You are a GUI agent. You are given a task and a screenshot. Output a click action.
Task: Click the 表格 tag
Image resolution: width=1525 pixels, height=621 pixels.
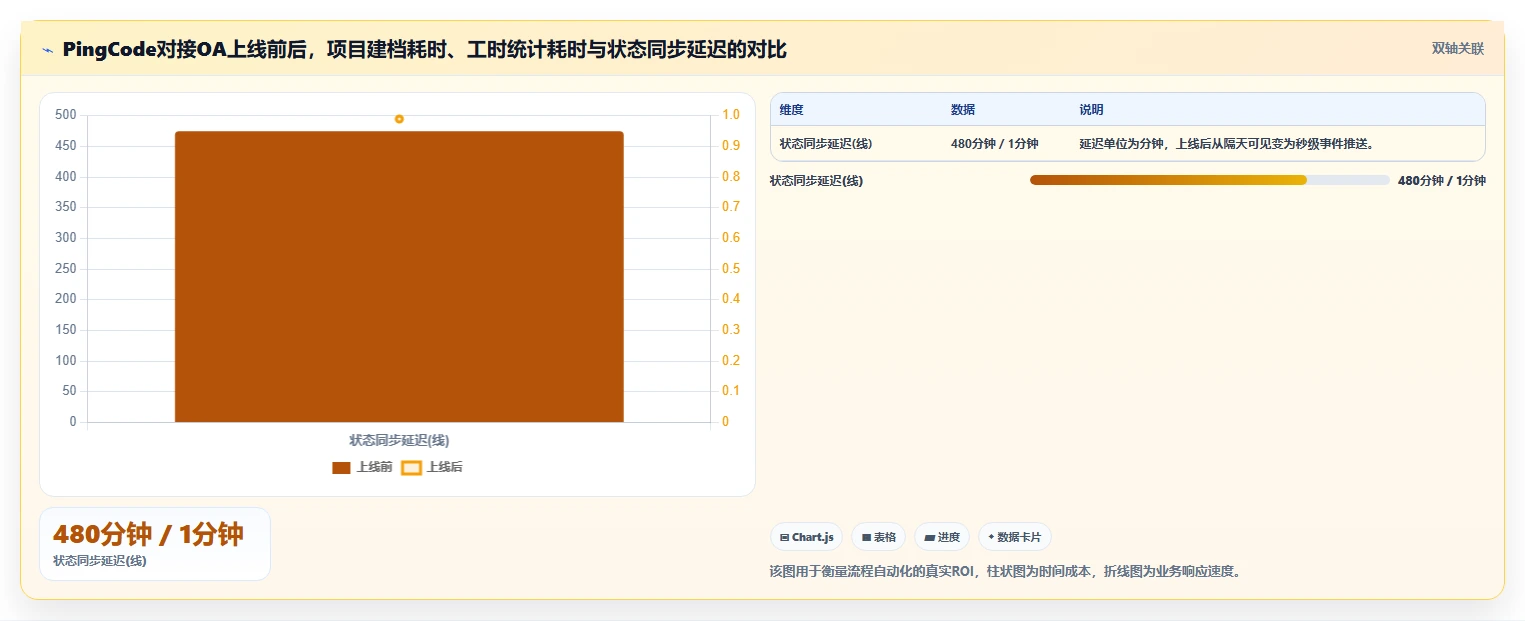(x=878, y=537)
